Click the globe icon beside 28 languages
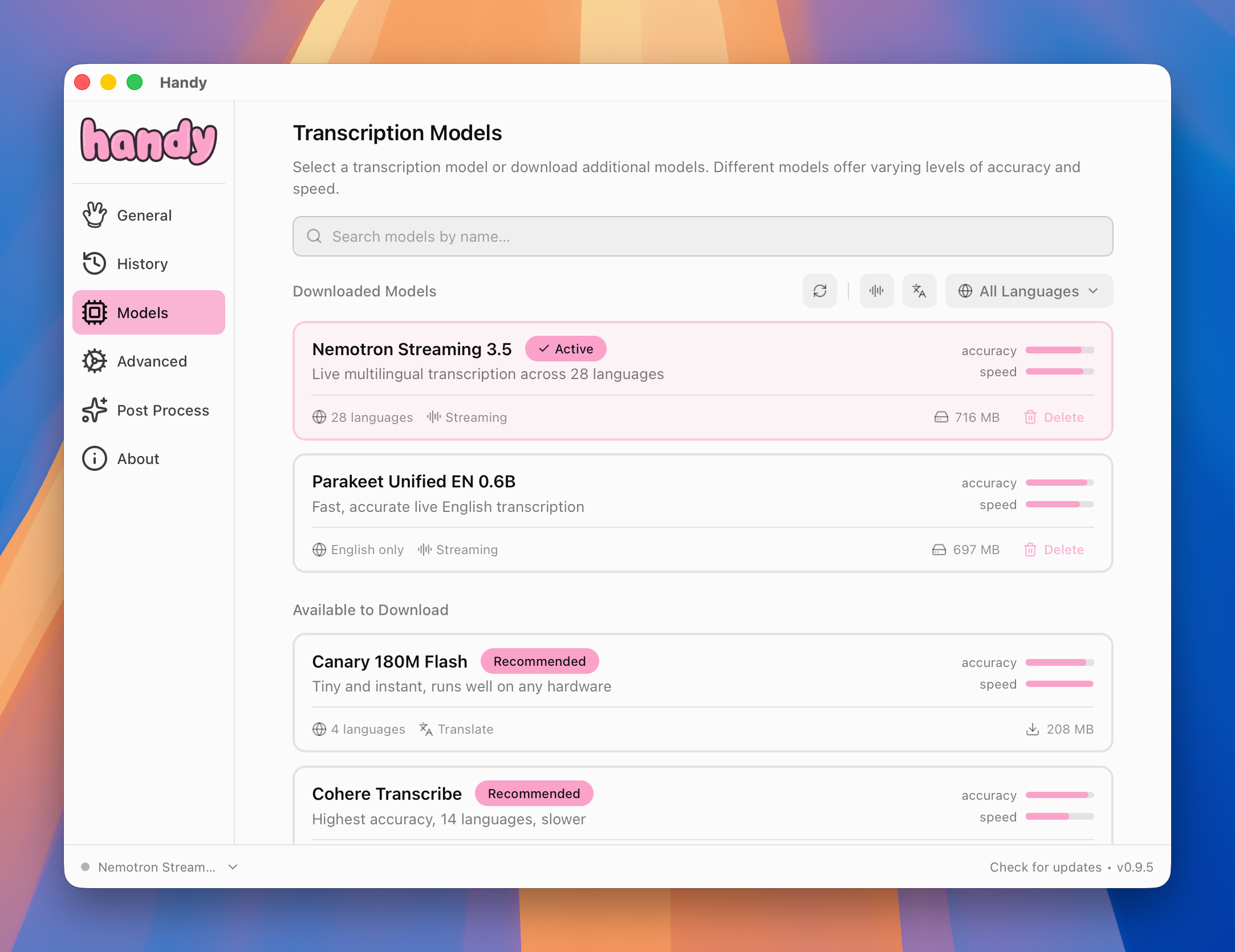1235x952 pixels. pyautogui.click(x=319, y=417)
